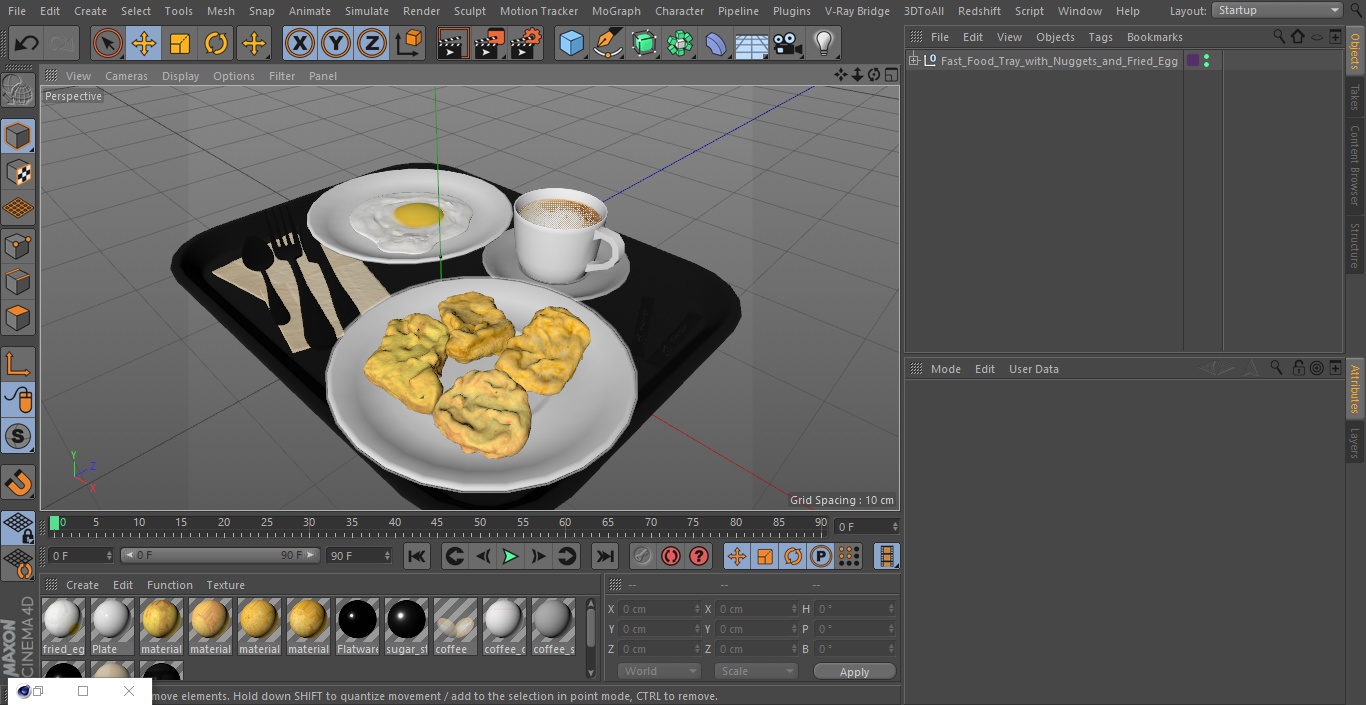Viewport: 1366px width, 705px height.
Task: Click the Record Active Objects key icon
Action: coord(643,556)
